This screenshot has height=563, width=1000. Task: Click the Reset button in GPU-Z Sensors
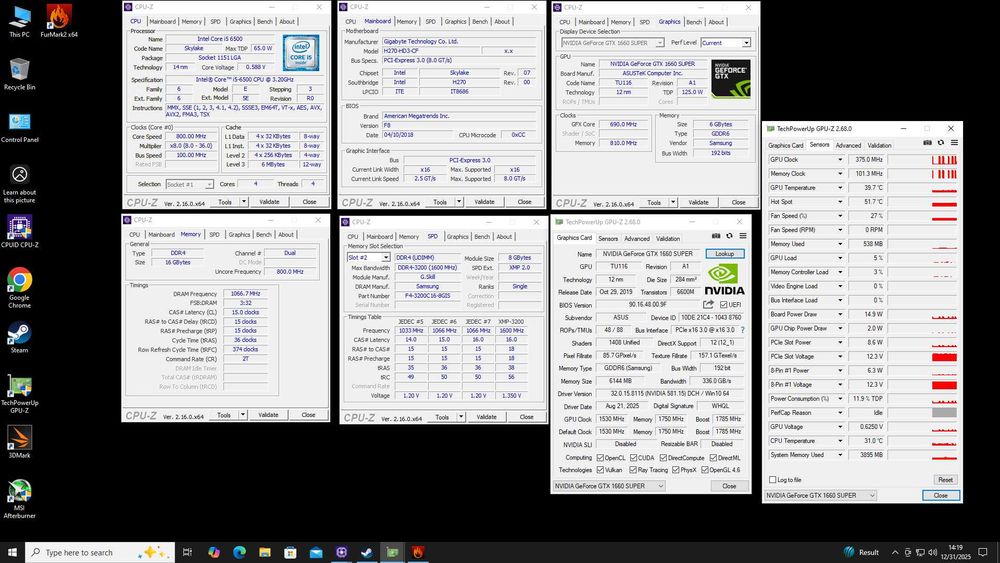(x=945, y=479)
